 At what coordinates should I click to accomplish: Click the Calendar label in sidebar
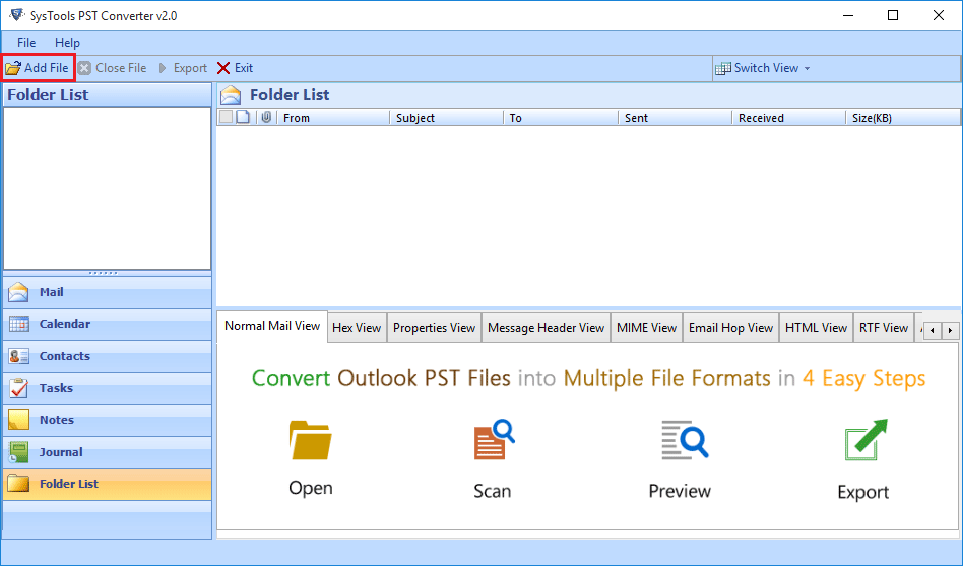pyautogui.click(x=64, y=324)
